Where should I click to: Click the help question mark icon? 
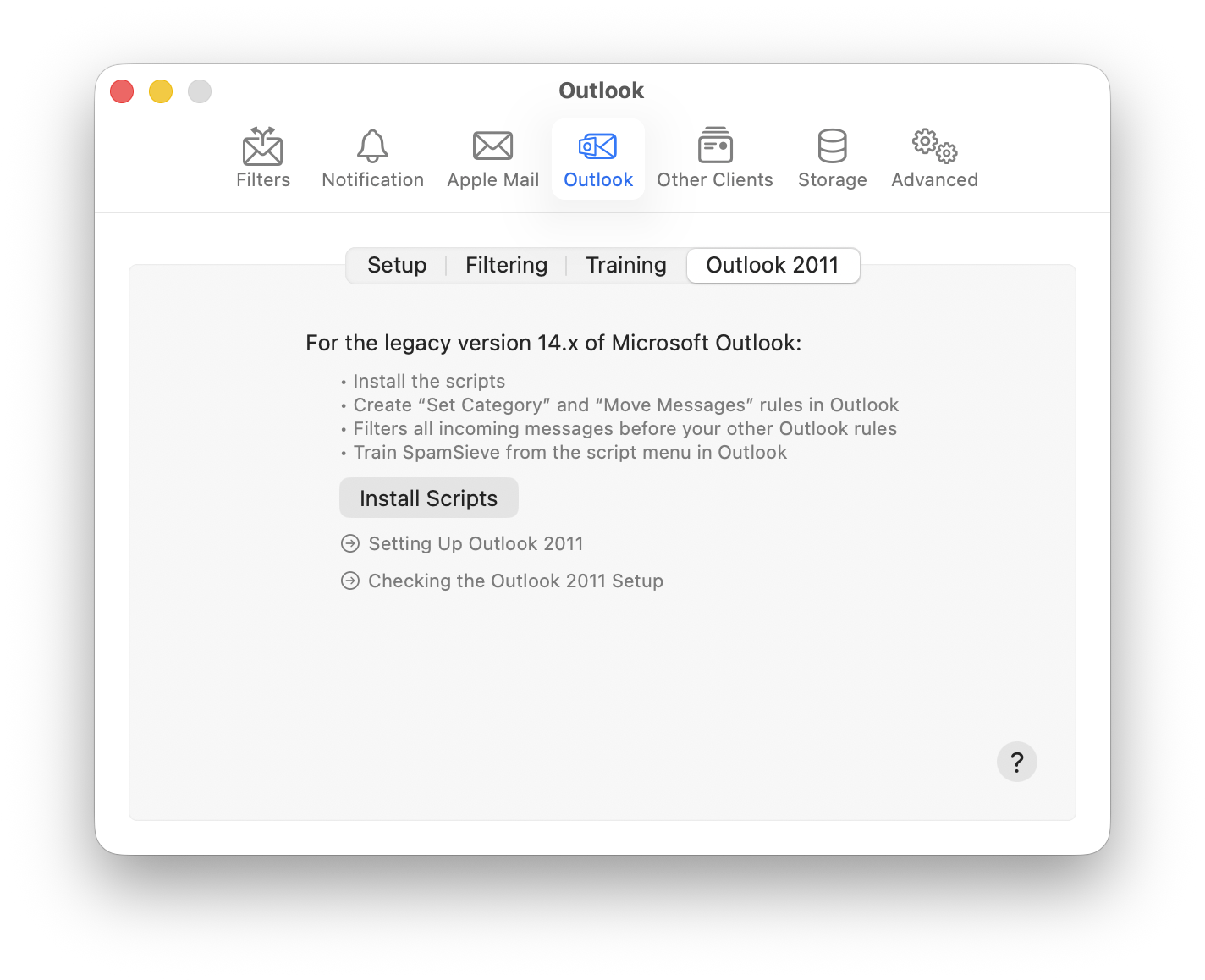1017,762
